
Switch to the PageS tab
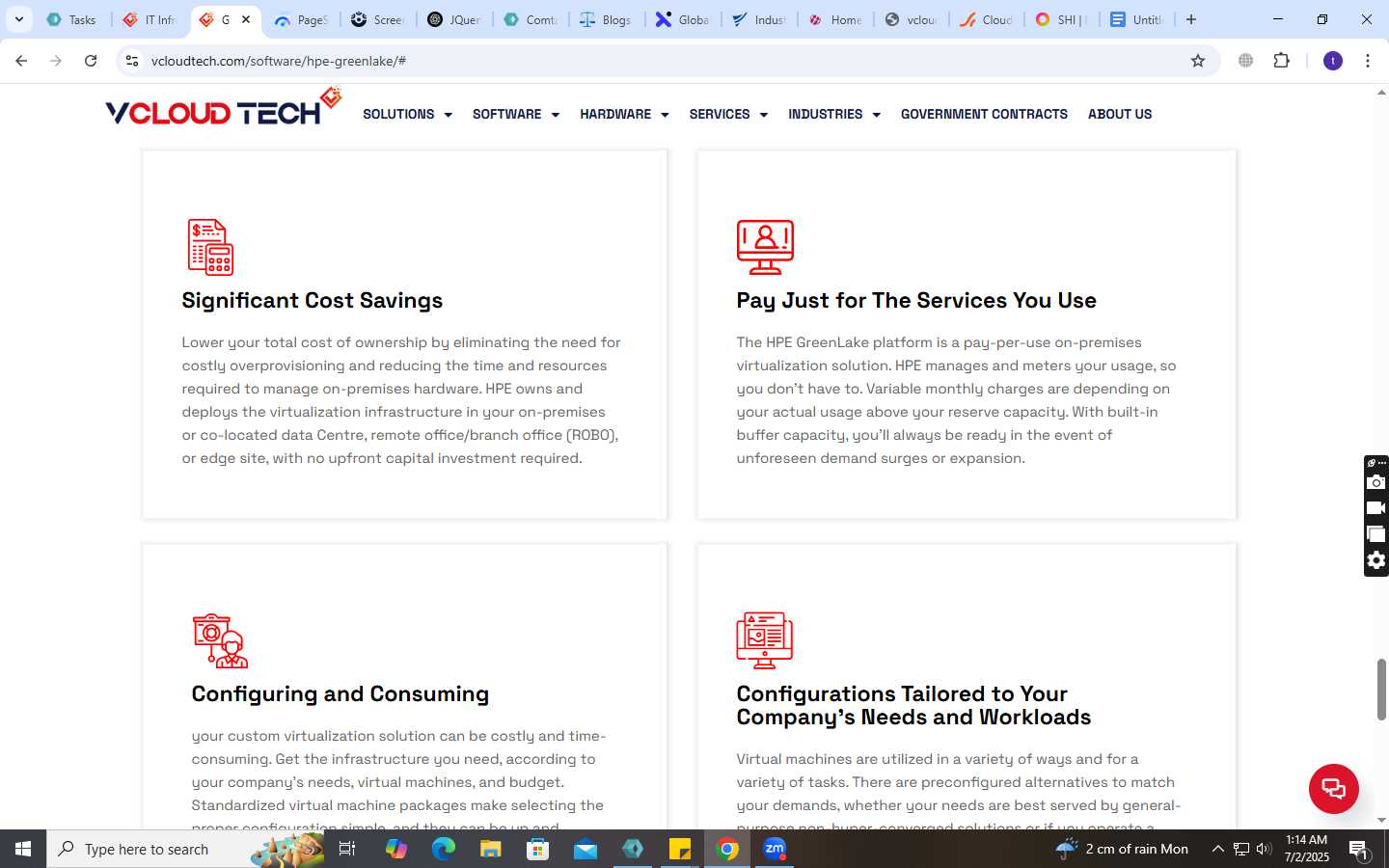click(301, 19)
